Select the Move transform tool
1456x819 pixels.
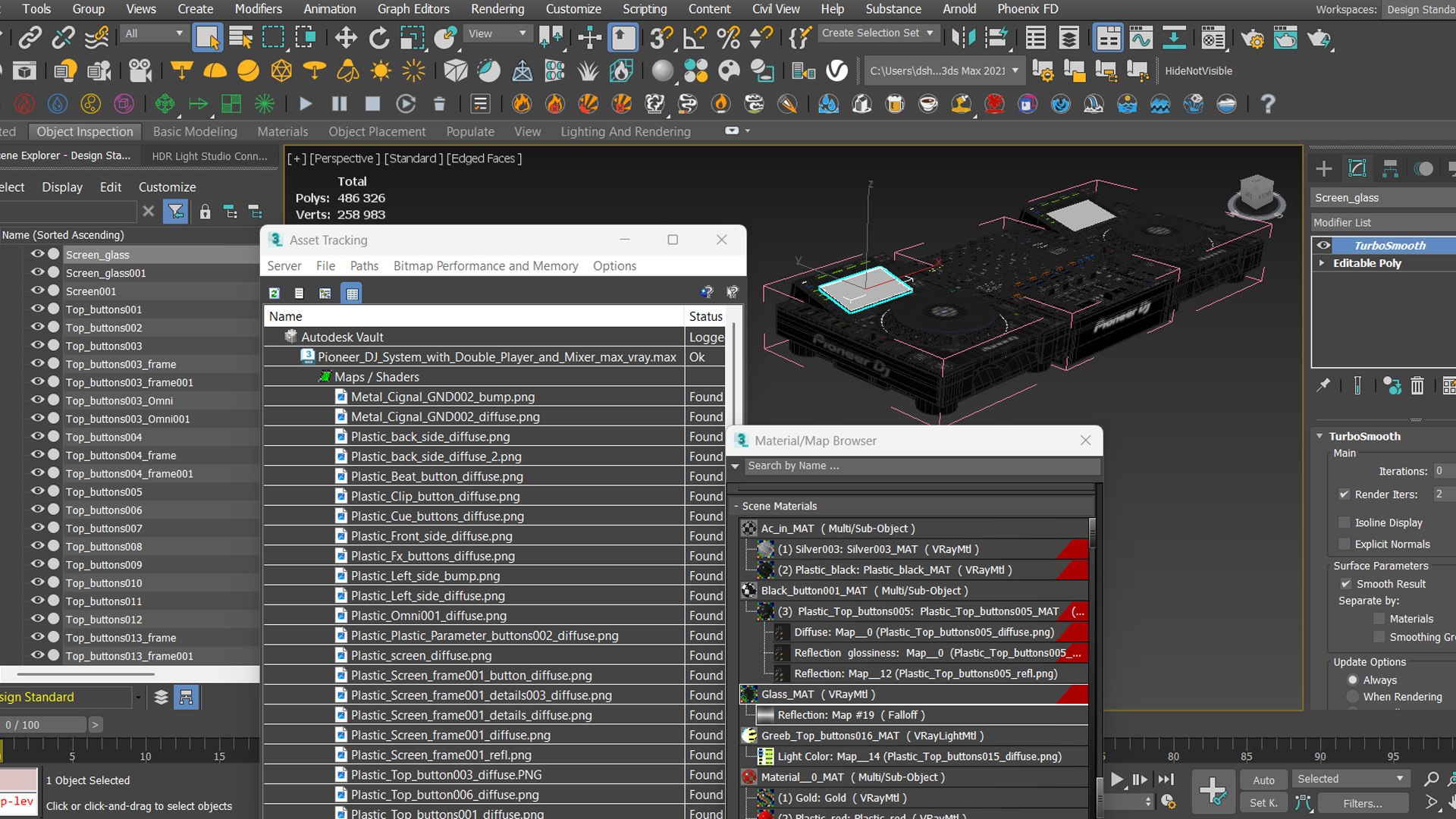click(346, 37)
